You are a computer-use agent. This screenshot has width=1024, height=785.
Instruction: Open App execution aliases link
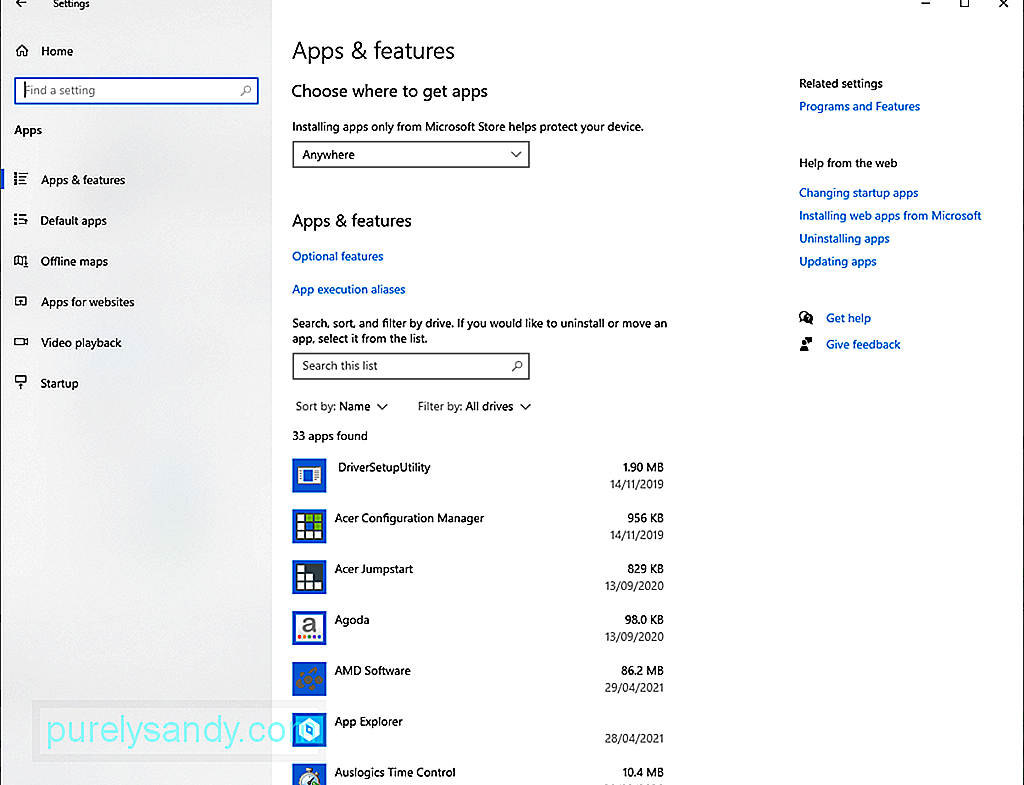tap(349, 289)
